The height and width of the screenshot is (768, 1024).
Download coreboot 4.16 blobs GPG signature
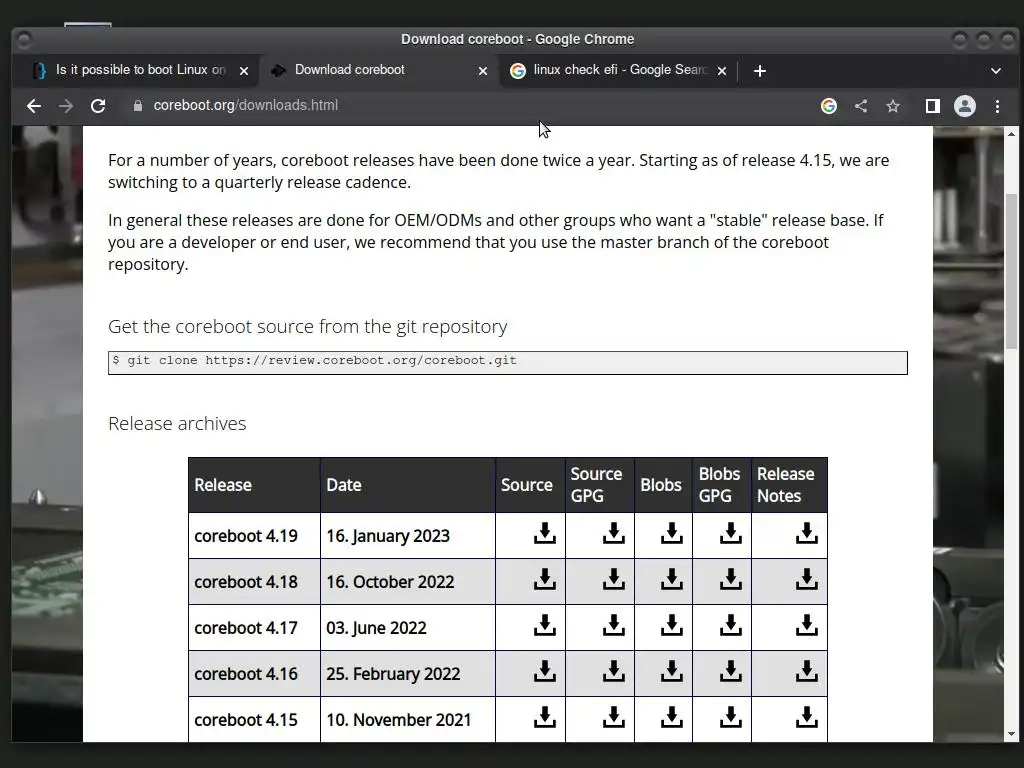pyautogui.click(x=731, y=671)
